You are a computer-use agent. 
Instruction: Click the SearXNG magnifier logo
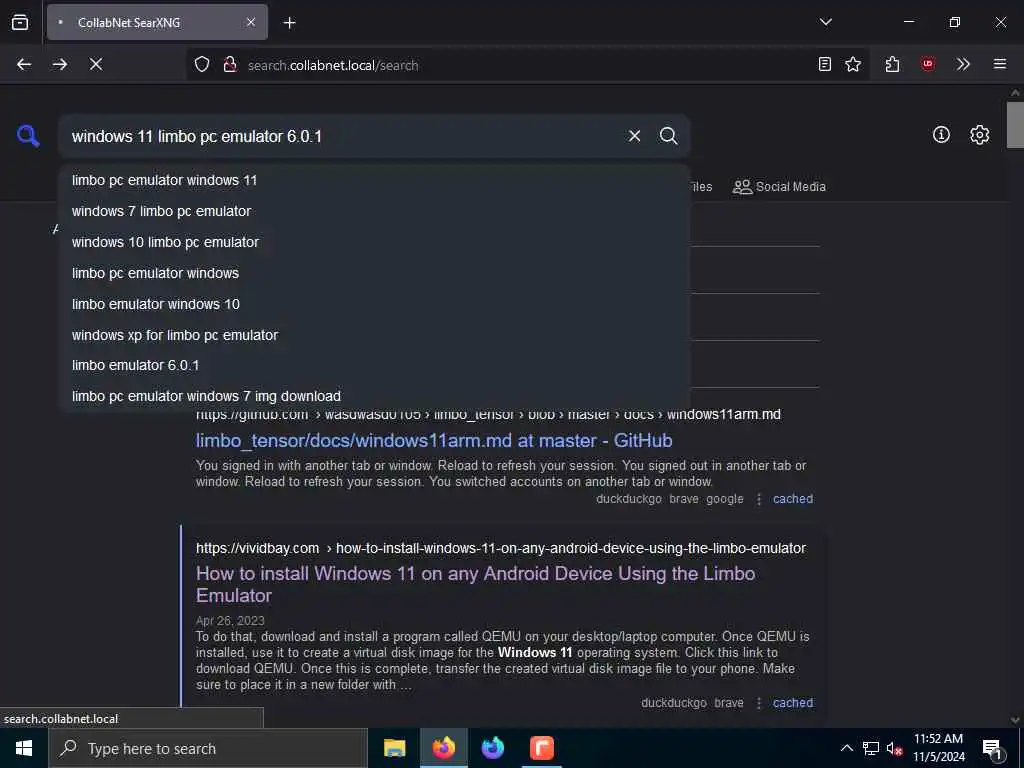[x=28, y=136]
